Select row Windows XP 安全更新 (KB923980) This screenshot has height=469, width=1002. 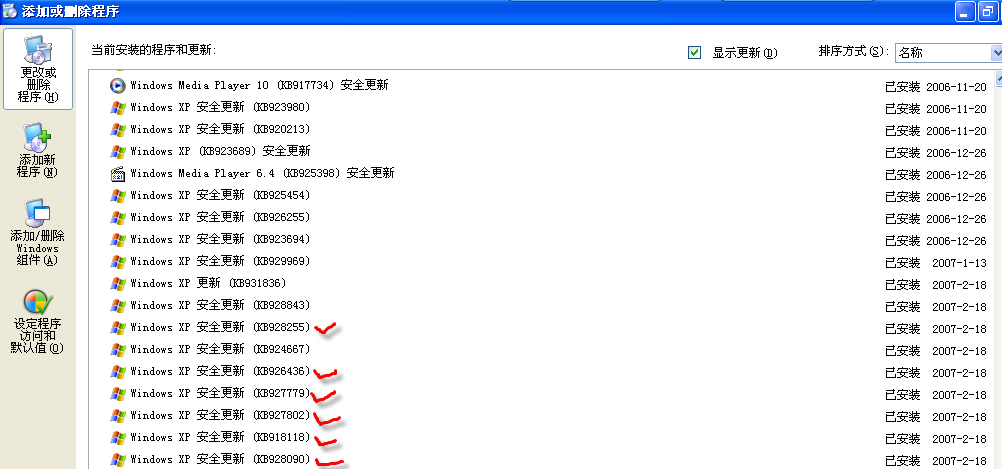pyautogui.click(x=548, y=107)
